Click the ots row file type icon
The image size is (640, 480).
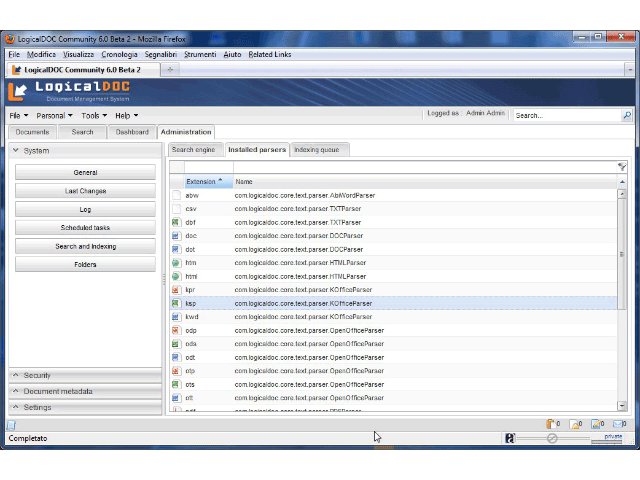[176, 384]
